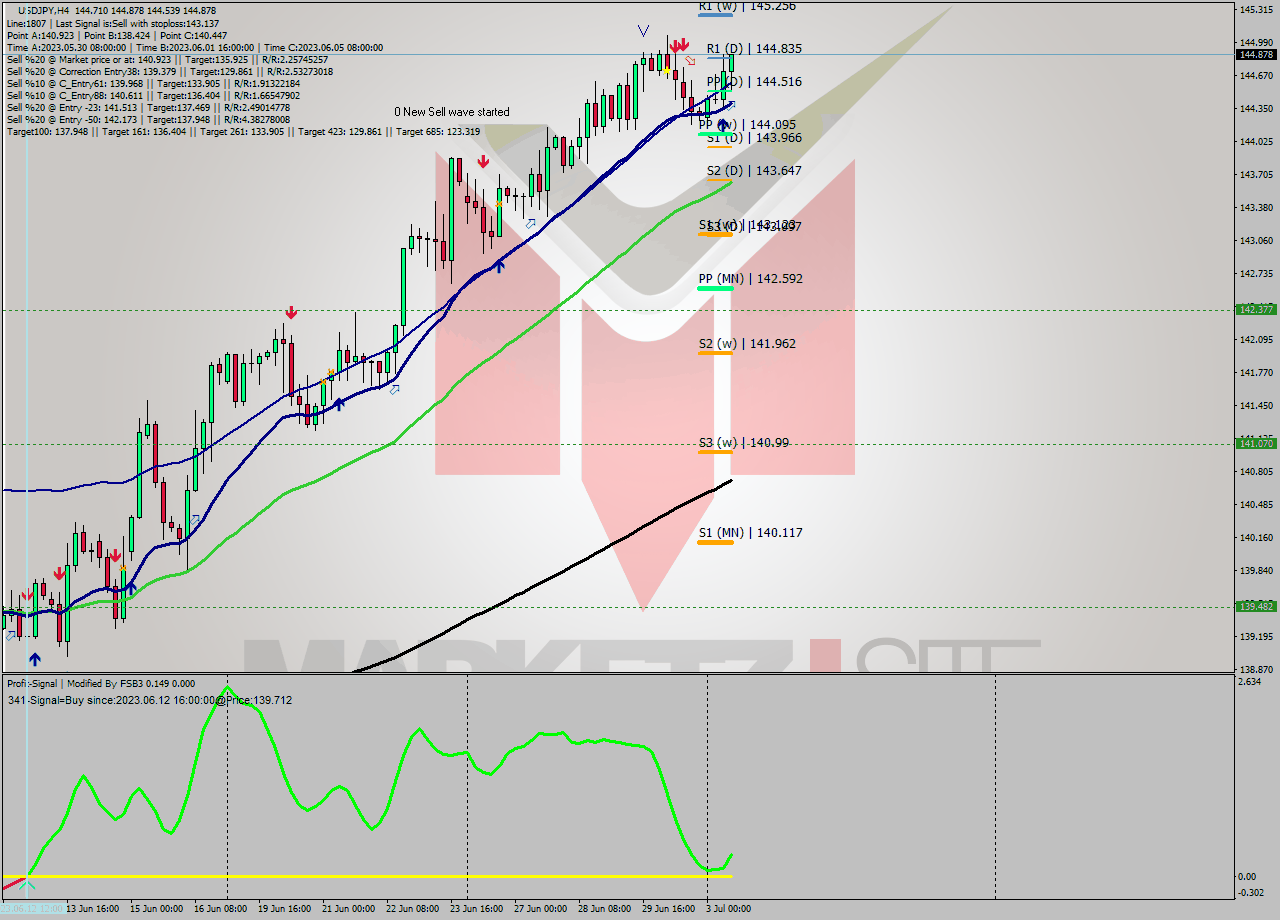This screenshot has width=1280, height=920.
Task: Click the R1 (D) | 144.835 pivot label
Action: pyautogui.click(x=754, y=48)
